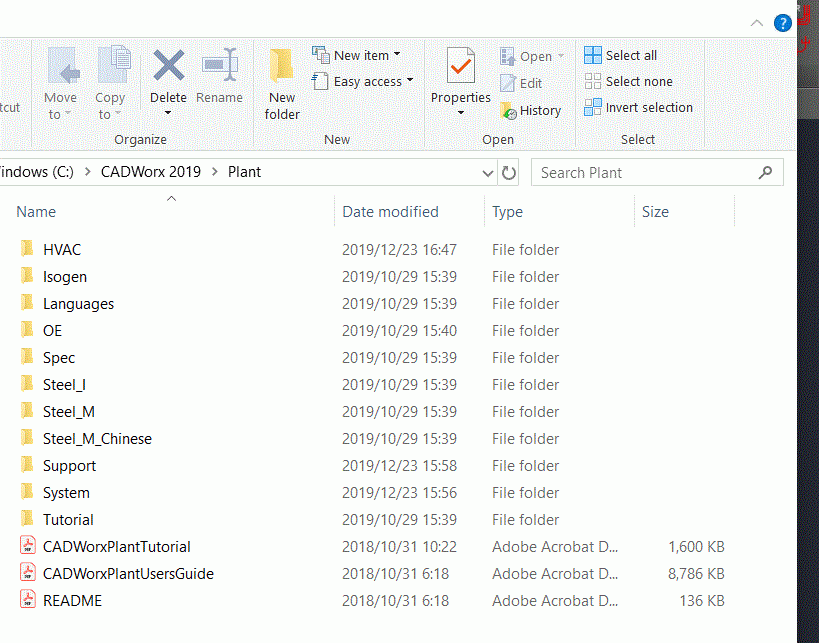Select the Languages folder icon
The image size is (819, 643).
[27, 303]
